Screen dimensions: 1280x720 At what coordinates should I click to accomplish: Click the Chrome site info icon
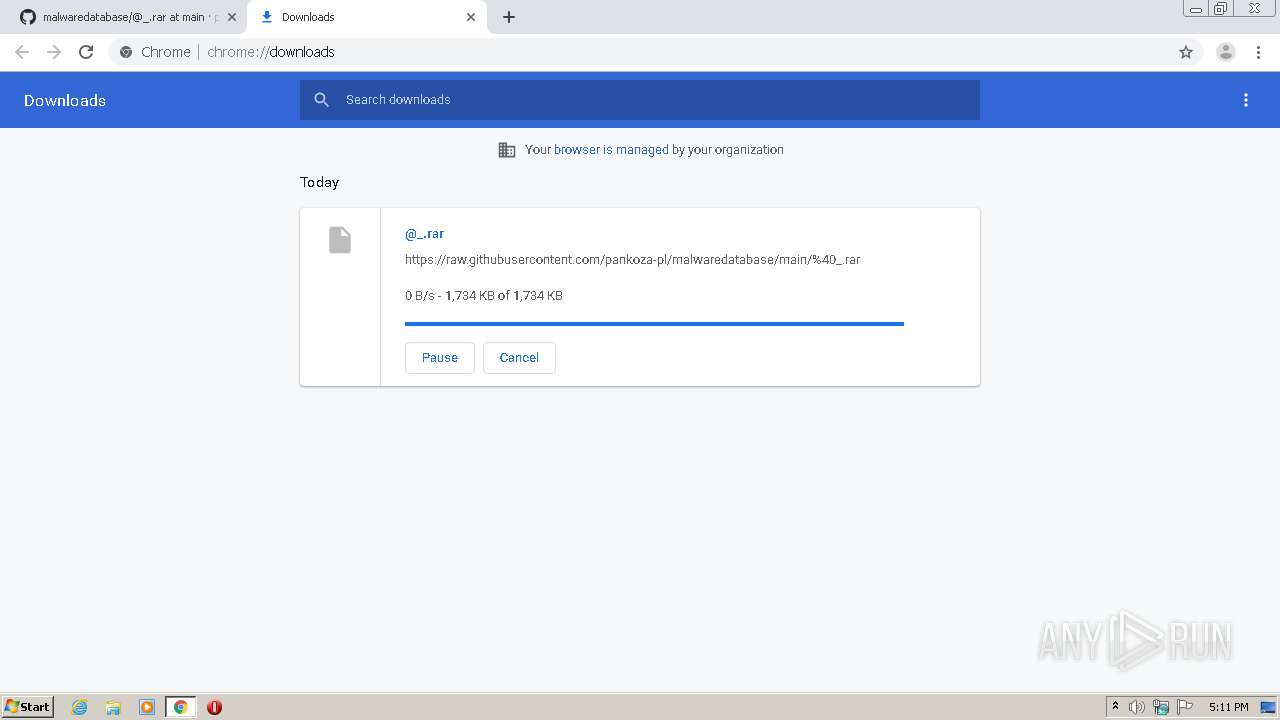pos(126,52)
